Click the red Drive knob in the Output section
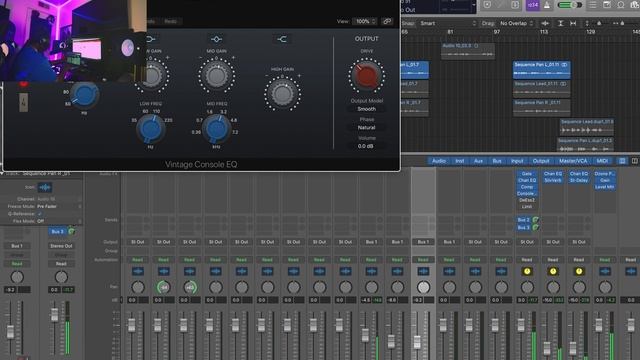Viewport: 640px width, 360px height. tap(366, 76)
